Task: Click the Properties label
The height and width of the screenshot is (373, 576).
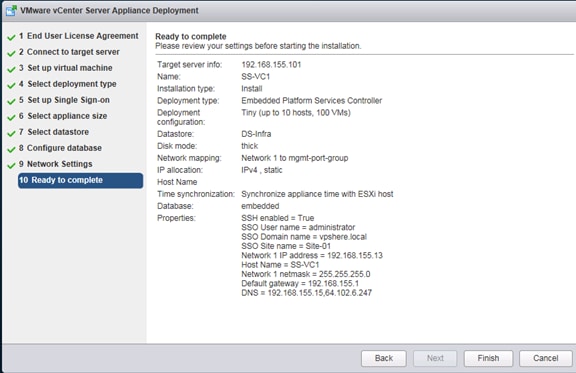Action: [176, 218]
